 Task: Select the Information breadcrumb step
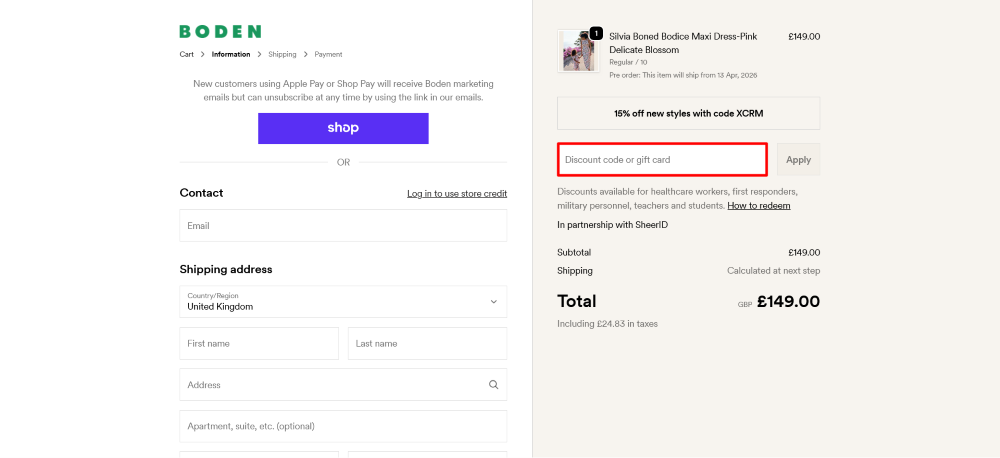pos(231,54)
